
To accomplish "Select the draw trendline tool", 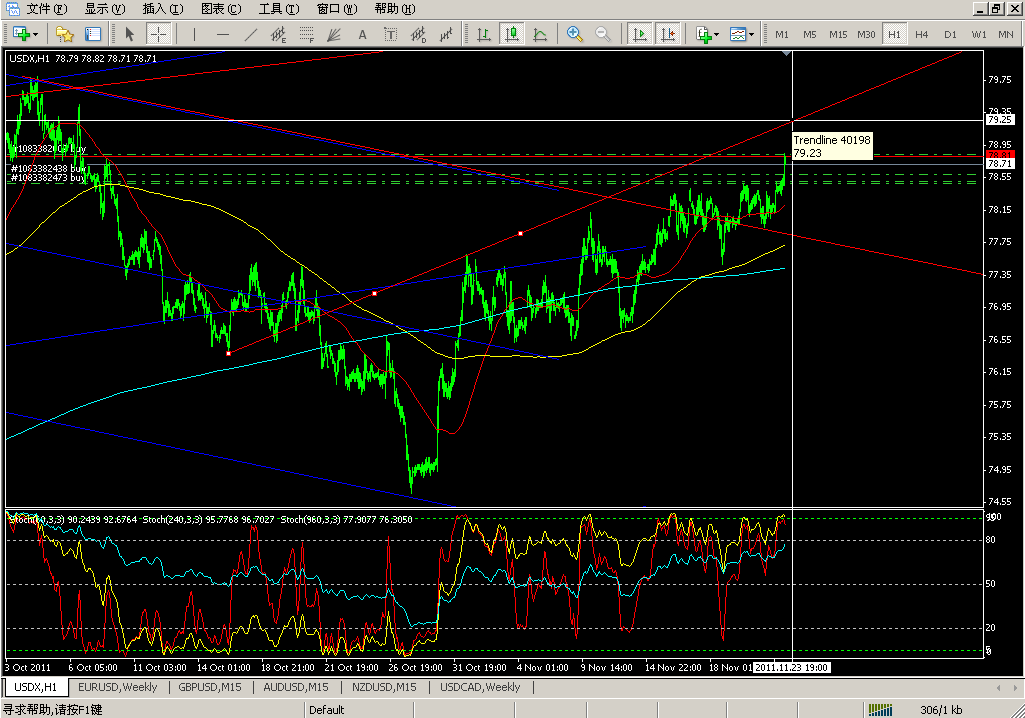I will pyautogui.click(x=251, y=34).
